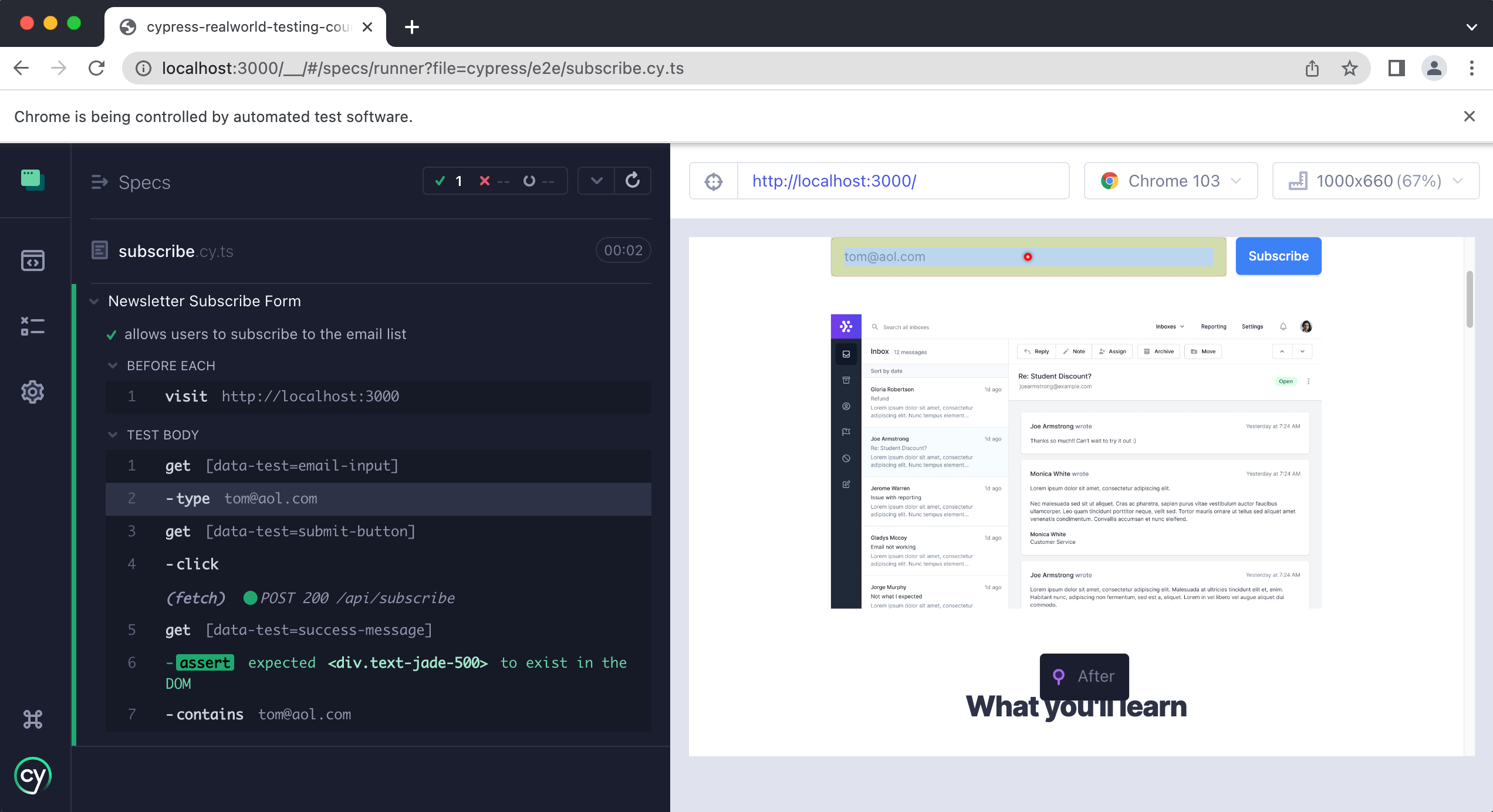Image resolution: width=1493 pixels, height=812 pixels.
Task: Open the Chrome 103 browser dropdown
Action: [x=1170, y=181]
